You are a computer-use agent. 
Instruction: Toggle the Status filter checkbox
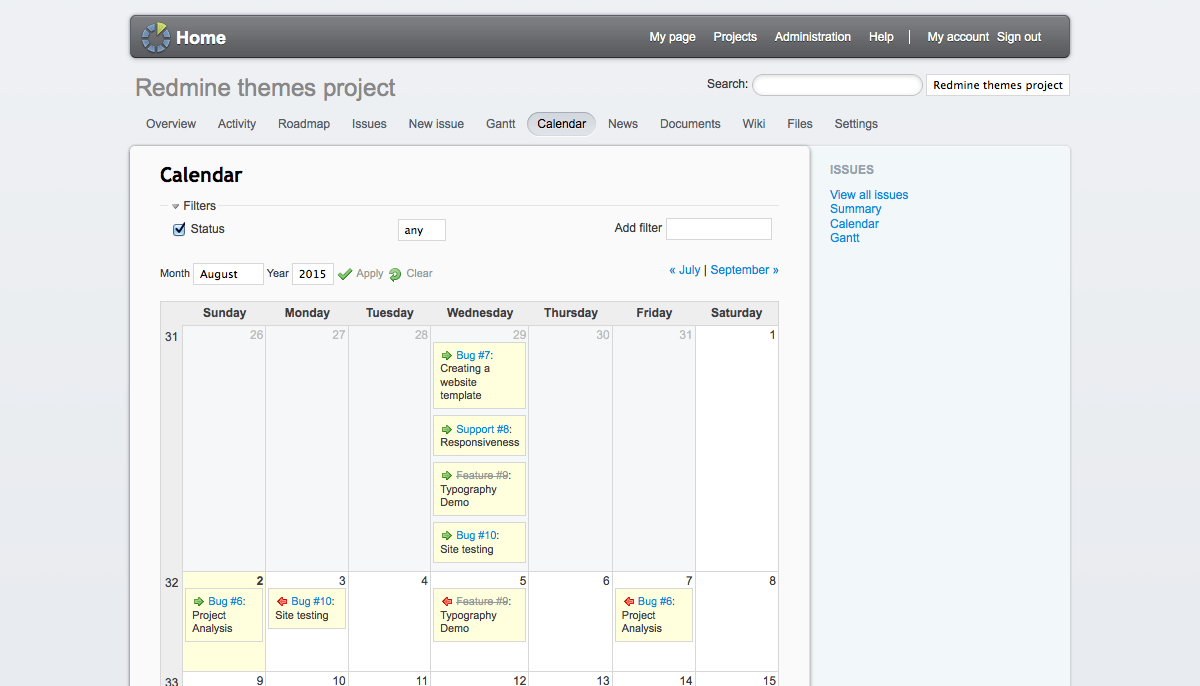[x=180, y=229]
